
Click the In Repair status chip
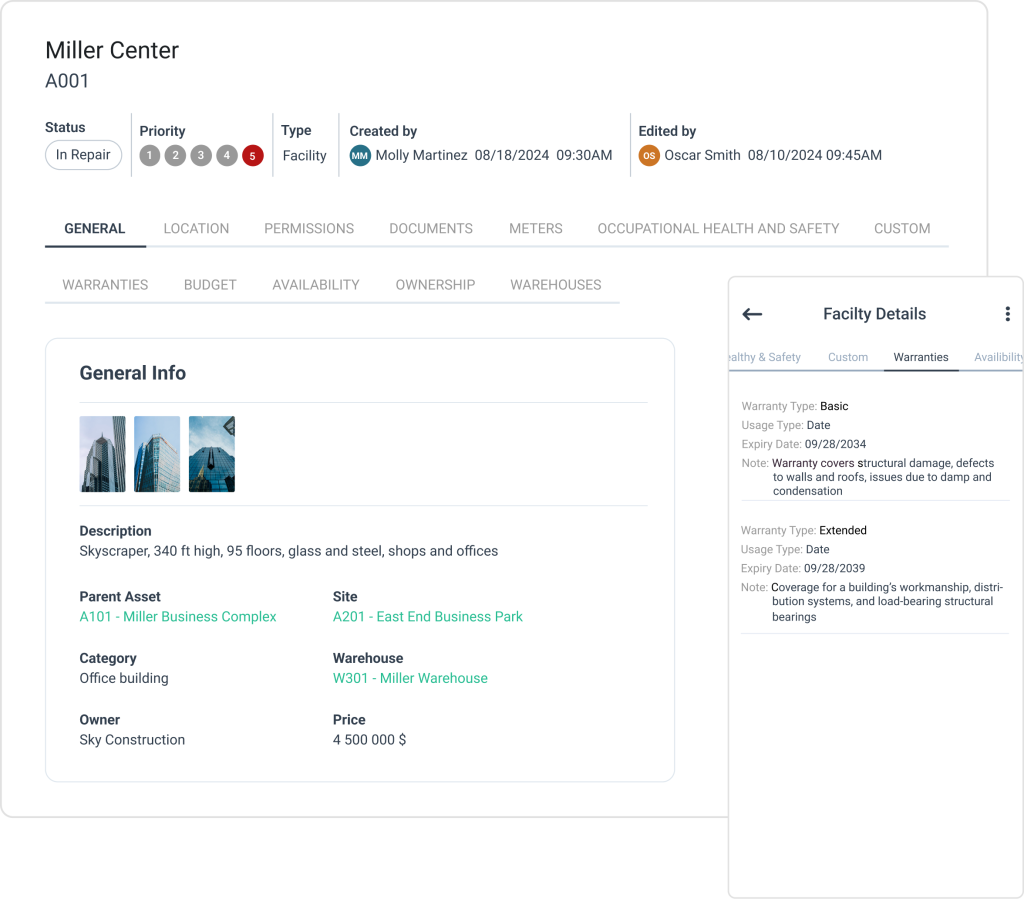coord(83,155)
